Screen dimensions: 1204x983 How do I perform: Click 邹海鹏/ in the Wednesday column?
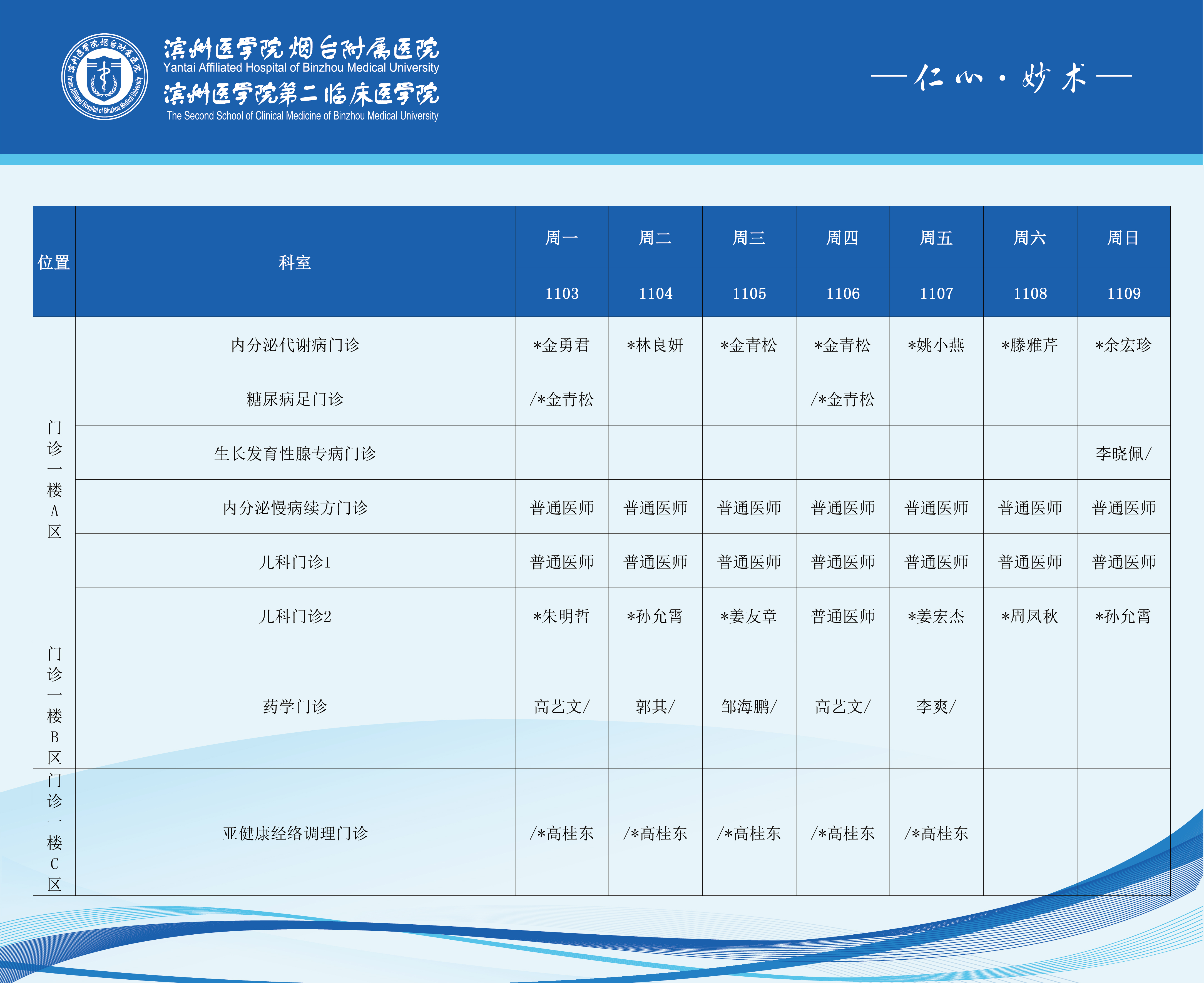tap(749, 706)
